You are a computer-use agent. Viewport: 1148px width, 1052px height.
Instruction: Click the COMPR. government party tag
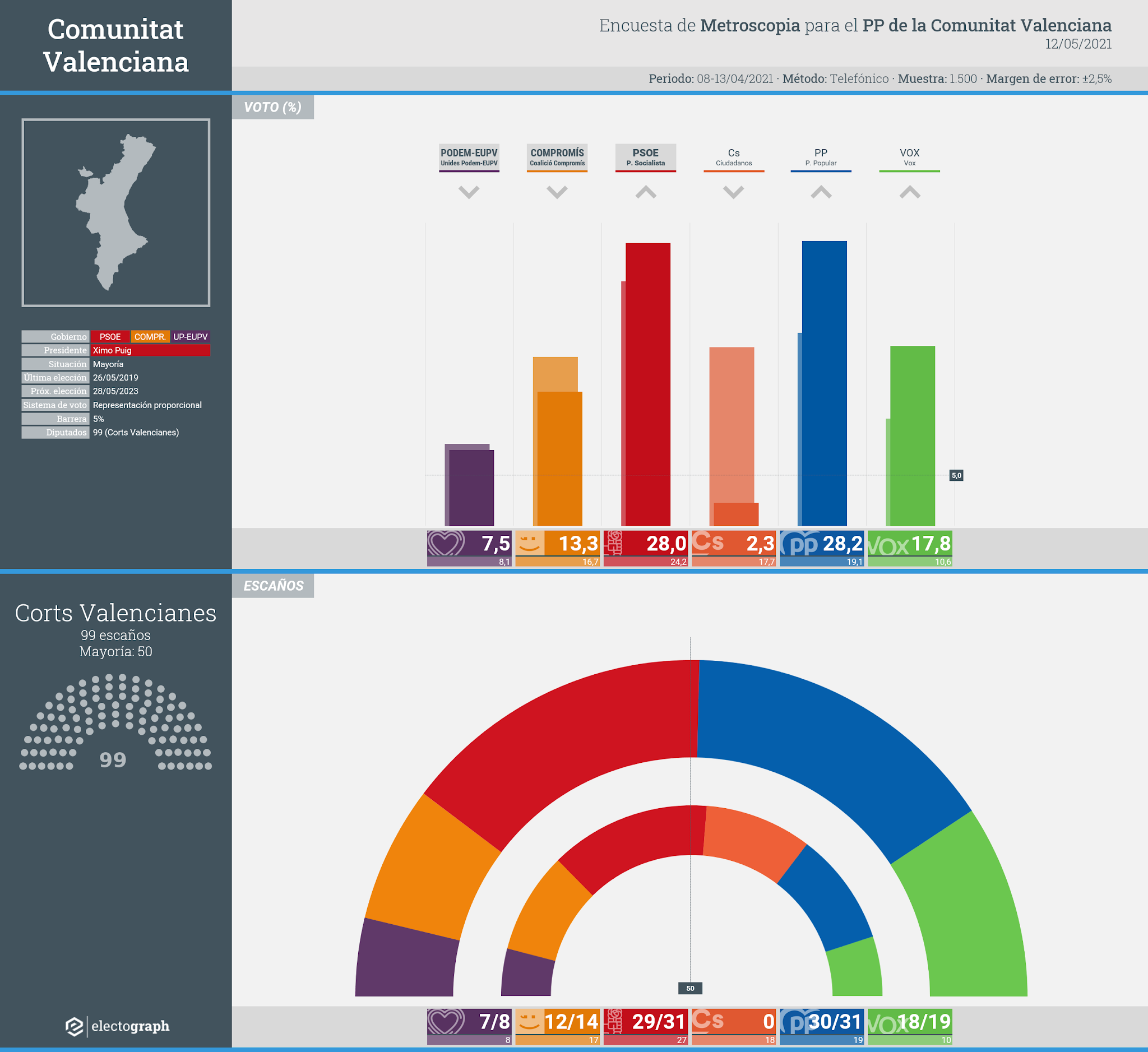(150, 336)
